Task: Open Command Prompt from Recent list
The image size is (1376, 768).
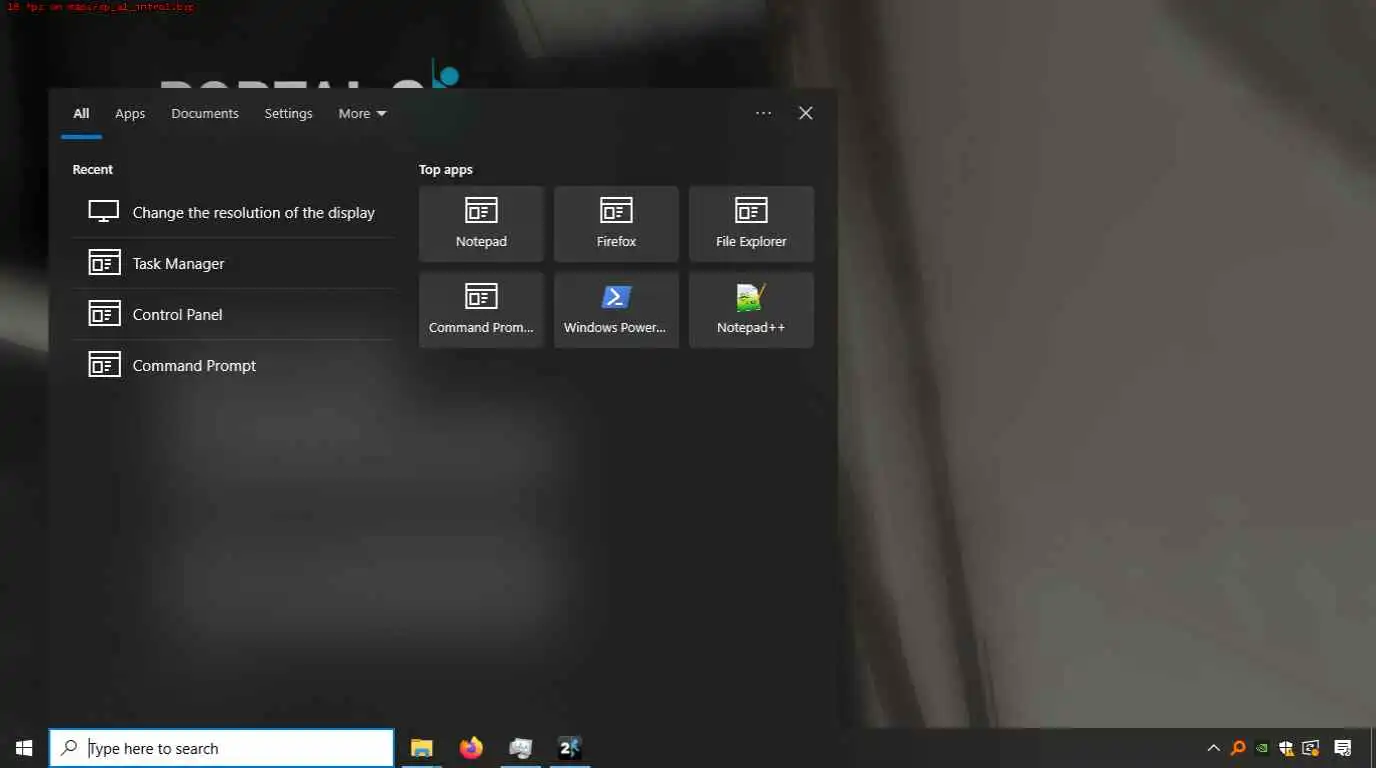Action: click(233, 365)
